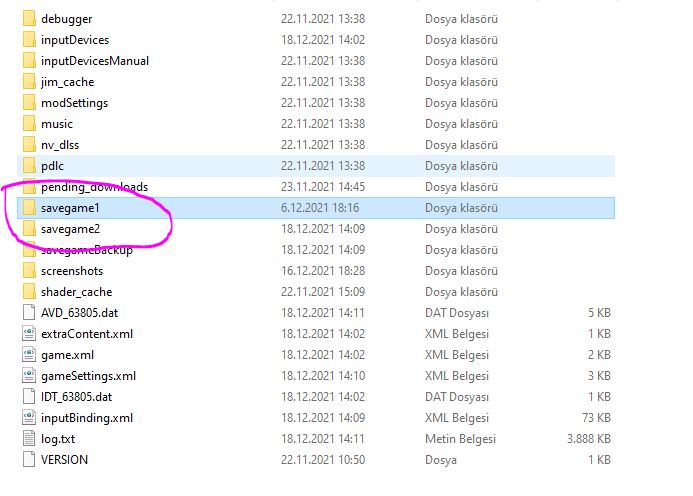Click the pdlc folder icon
Image resolution: width=693 pixels, height=496 pixels.
[29, 166]
